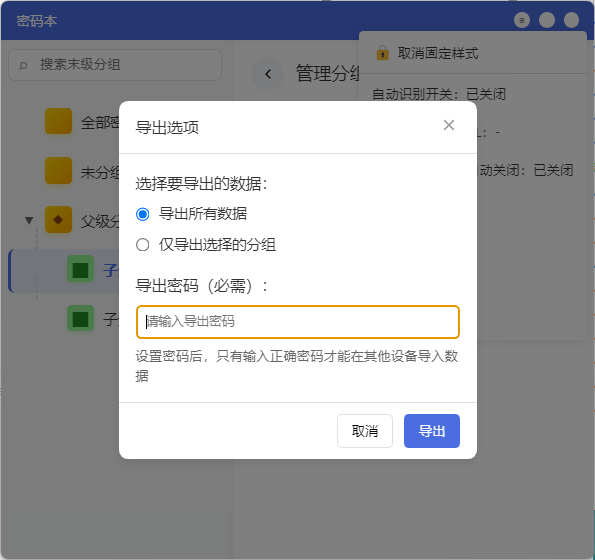Click the 搜索末级分组 search box

115,65
